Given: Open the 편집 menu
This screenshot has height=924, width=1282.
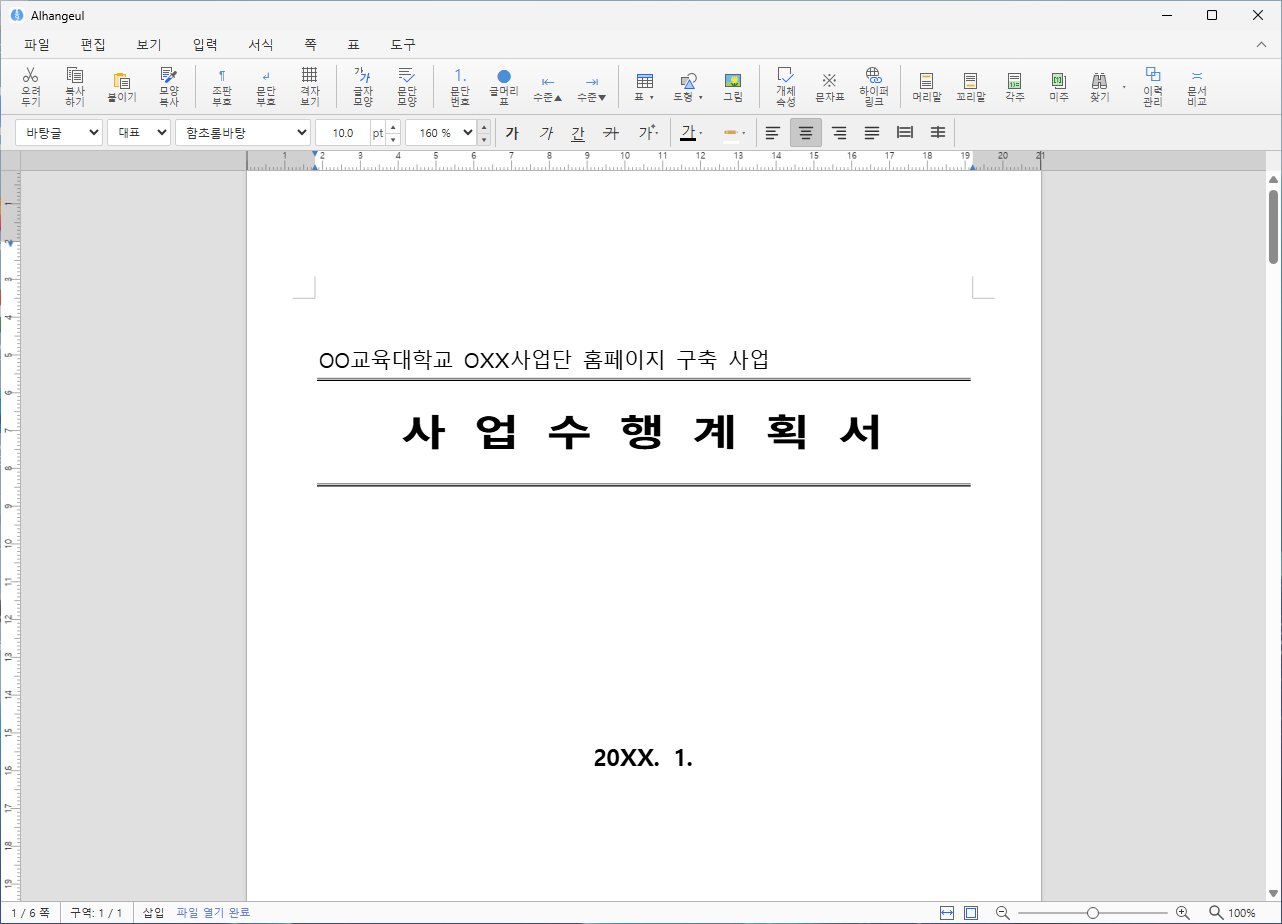Looking at the screenshot, I should coord(93,45).
